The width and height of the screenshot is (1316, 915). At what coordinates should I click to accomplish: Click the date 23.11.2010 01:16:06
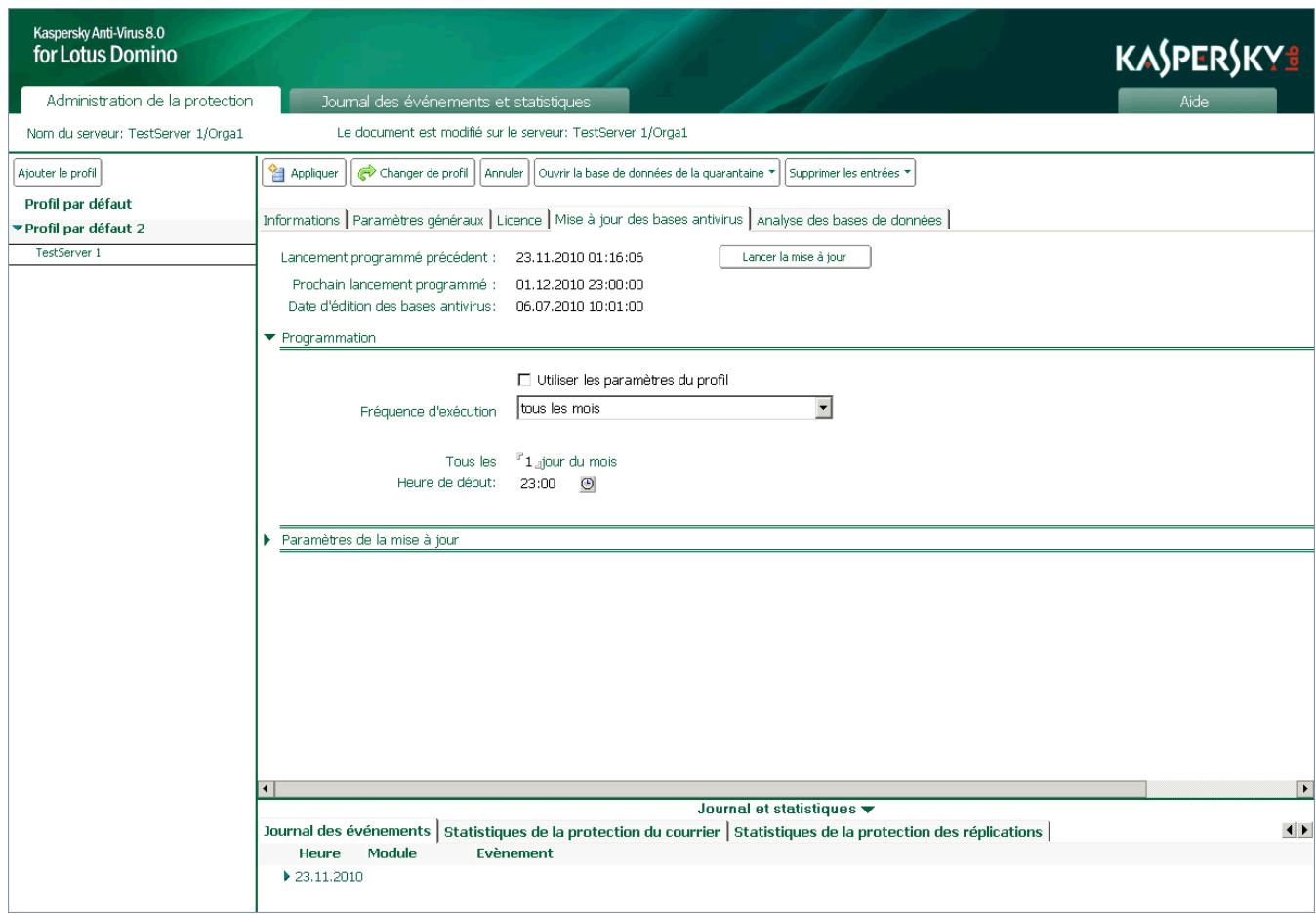pyautogui.click(x=580, y=258)
